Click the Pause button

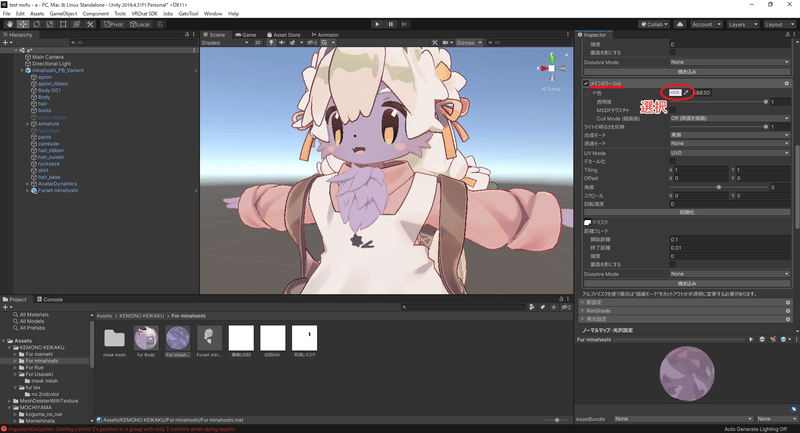tap(391, 24)
